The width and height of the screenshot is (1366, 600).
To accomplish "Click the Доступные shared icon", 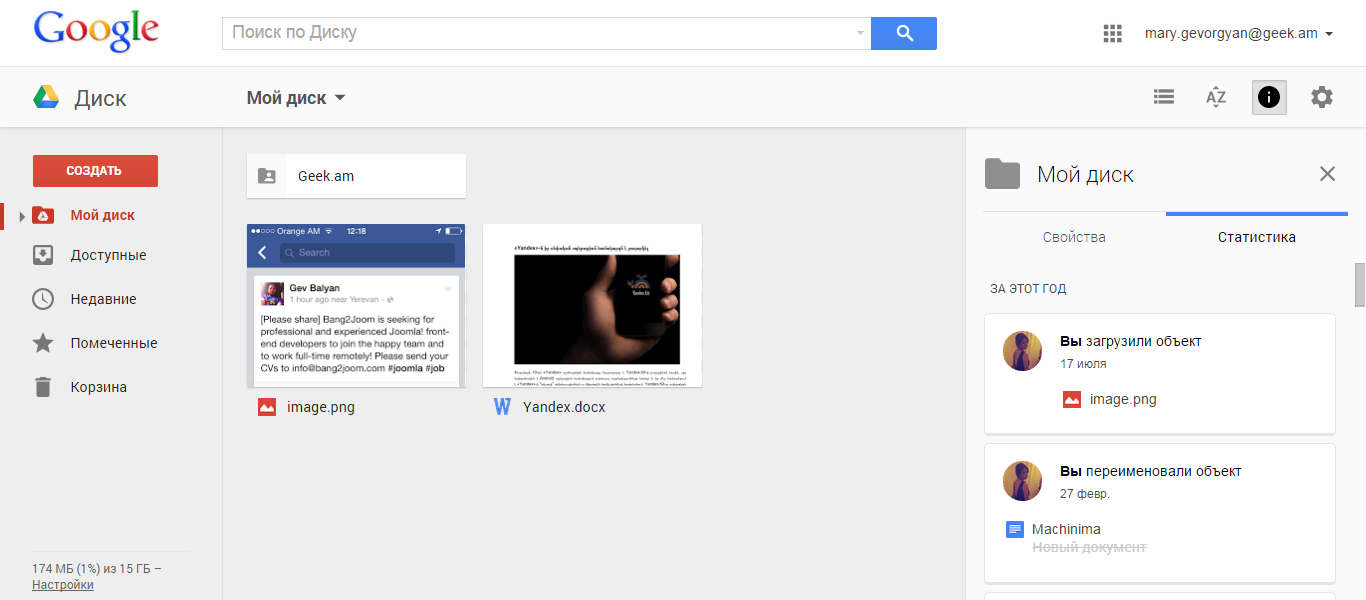I will coord(43,255).
